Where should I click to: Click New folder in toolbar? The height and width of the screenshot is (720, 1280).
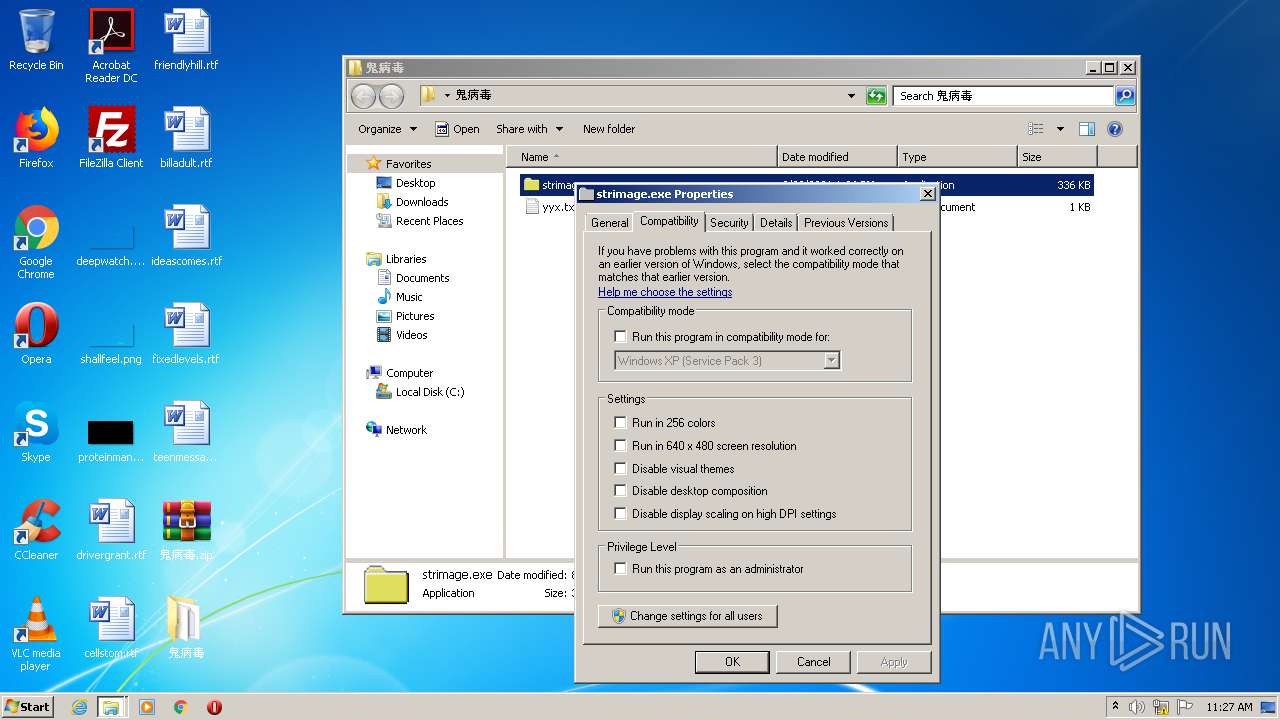pyautogui.click(x=609, y=129)
